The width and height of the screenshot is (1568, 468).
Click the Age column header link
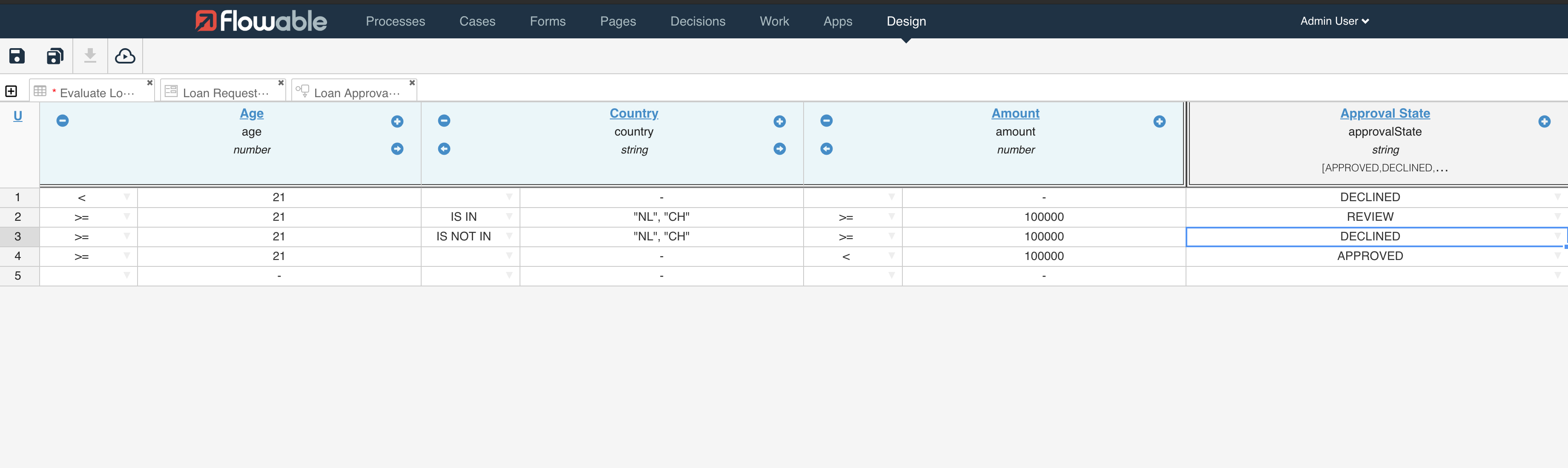coord(251,113)
